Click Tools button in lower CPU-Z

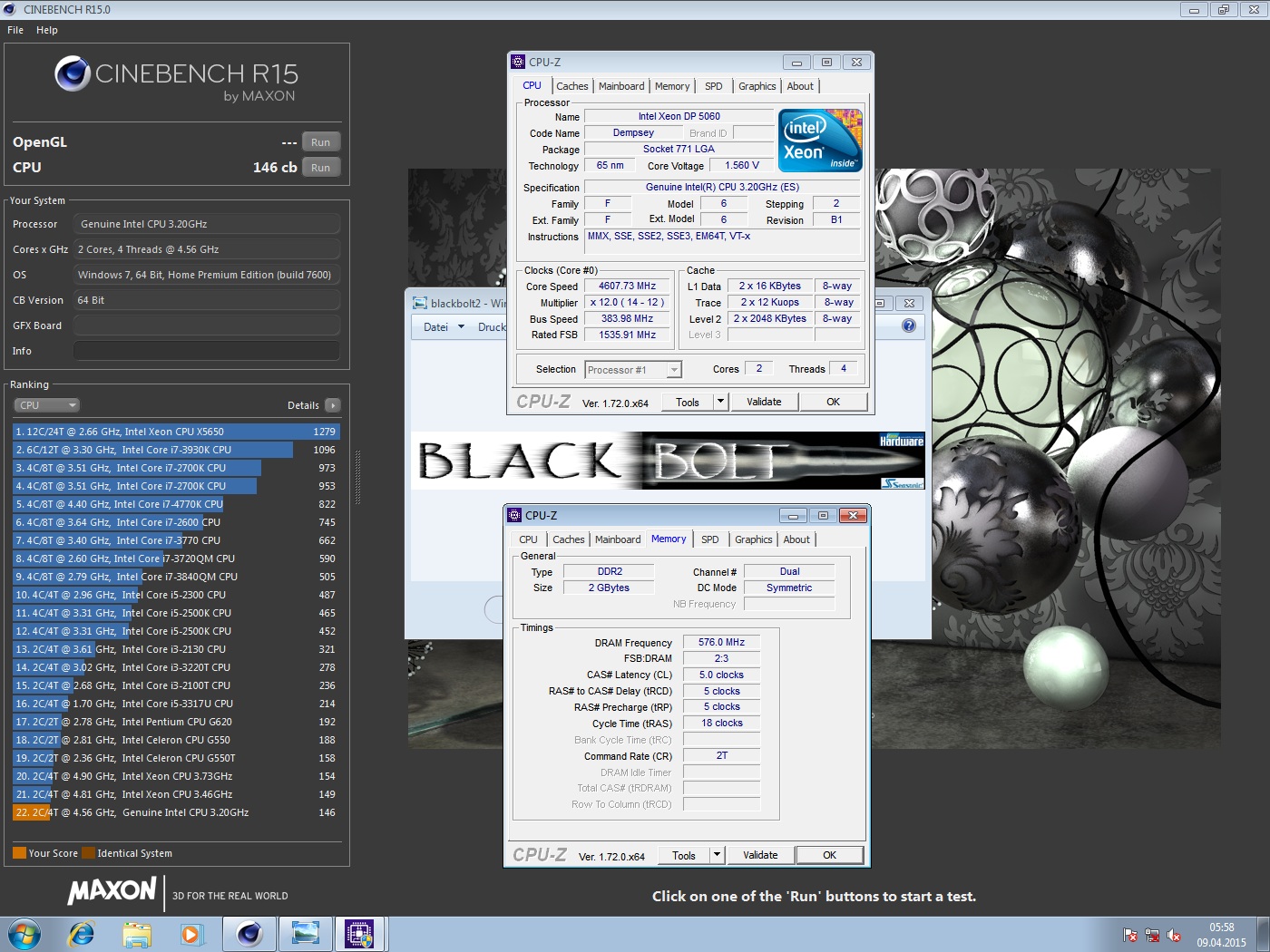(684, 855)
